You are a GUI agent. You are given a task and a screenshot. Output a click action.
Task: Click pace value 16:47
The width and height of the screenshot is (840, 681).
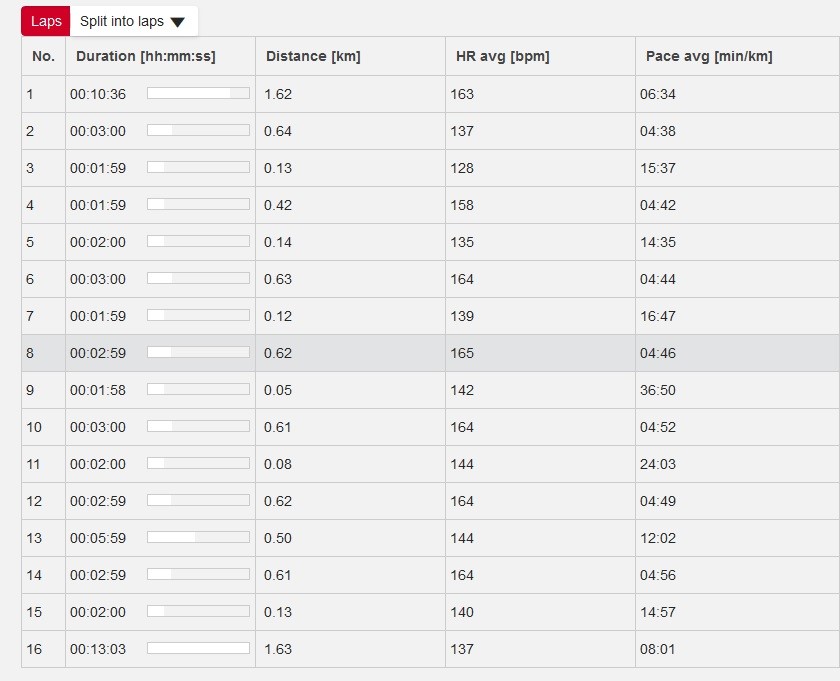(658, 316)
